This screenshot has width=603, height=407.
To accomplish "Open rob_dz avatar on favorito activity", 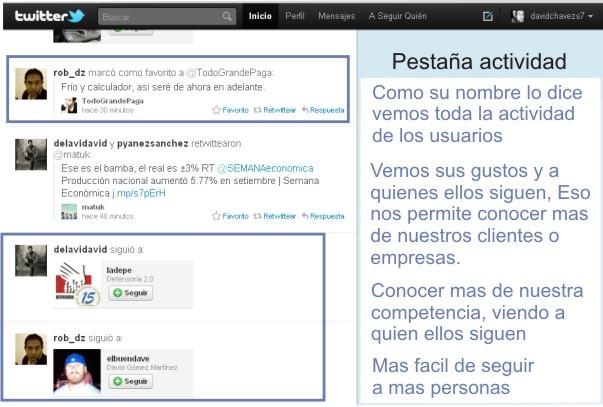I will click(31, 84).
